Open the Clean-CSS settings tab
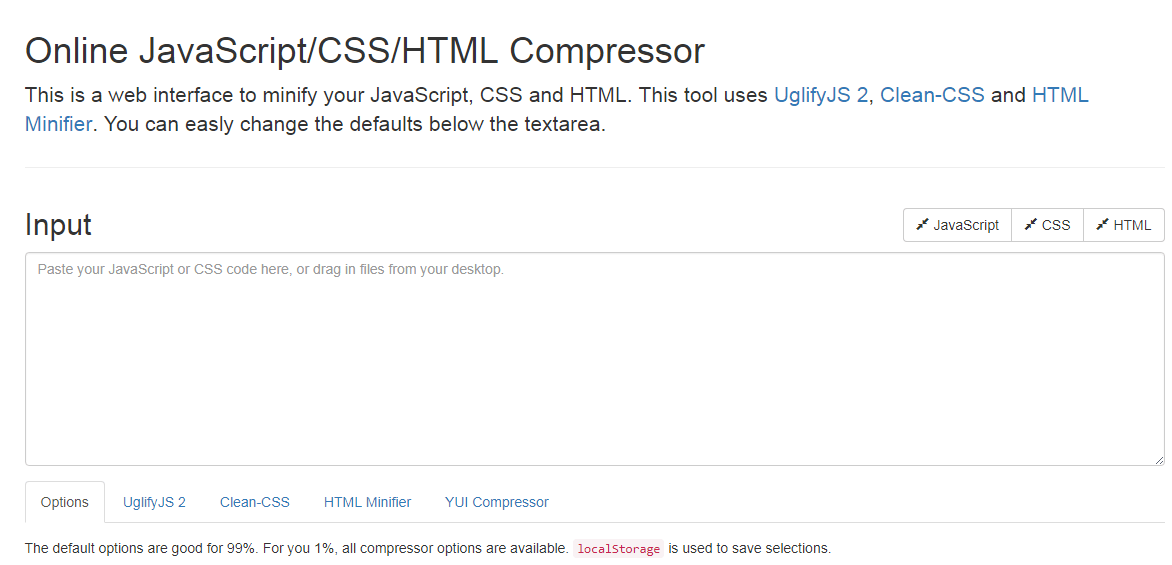This screenshot has width=1172, height=565. pyautogui.click(x=255, y=502)
